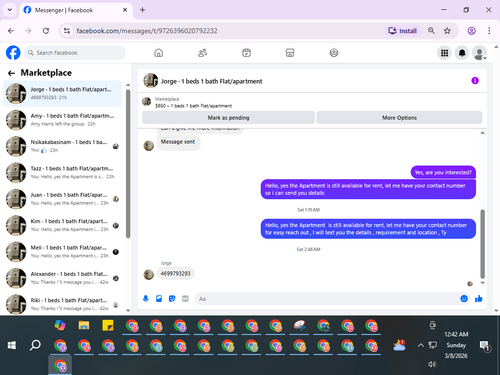Open Sticky Notes from the taskbar
This screenshot has width=500, height=375.
click(108, 325)
